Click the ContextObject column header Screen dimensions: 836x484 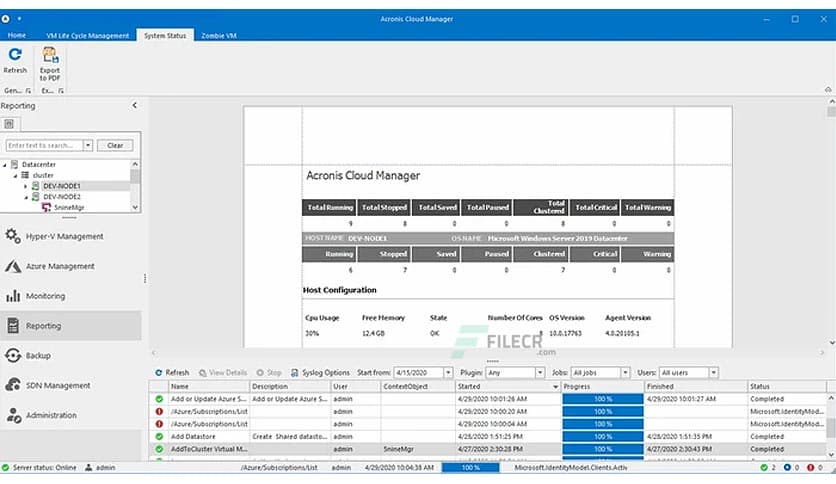[418, 386]
